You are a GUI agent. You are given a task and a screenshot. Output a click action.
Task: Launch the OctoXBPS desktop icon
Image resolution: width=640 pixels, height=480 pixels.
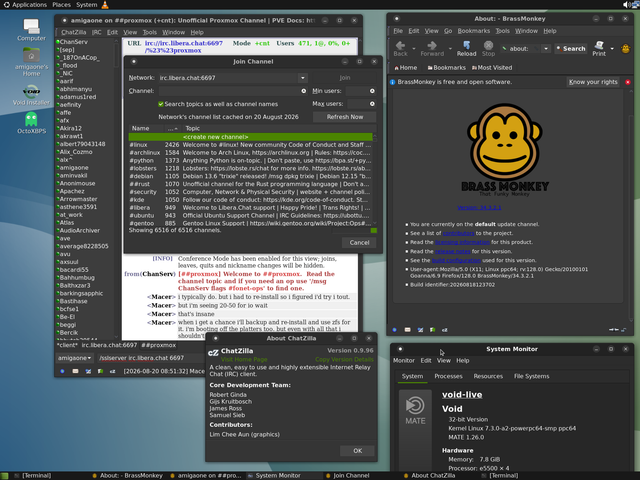point(31,123)
